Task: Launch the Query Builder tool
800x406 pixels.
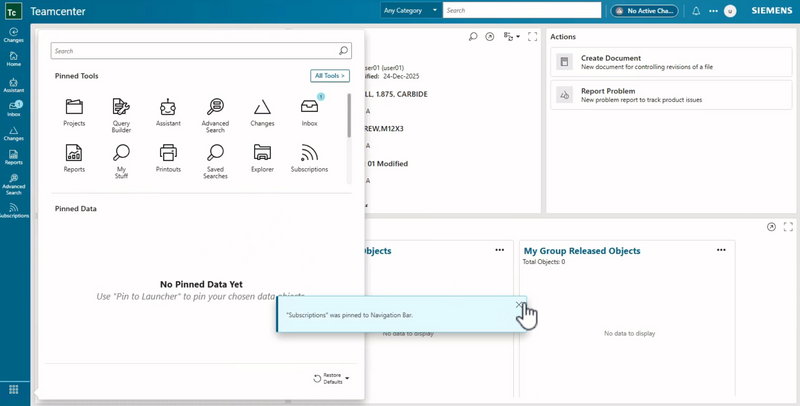Action: 121,115
